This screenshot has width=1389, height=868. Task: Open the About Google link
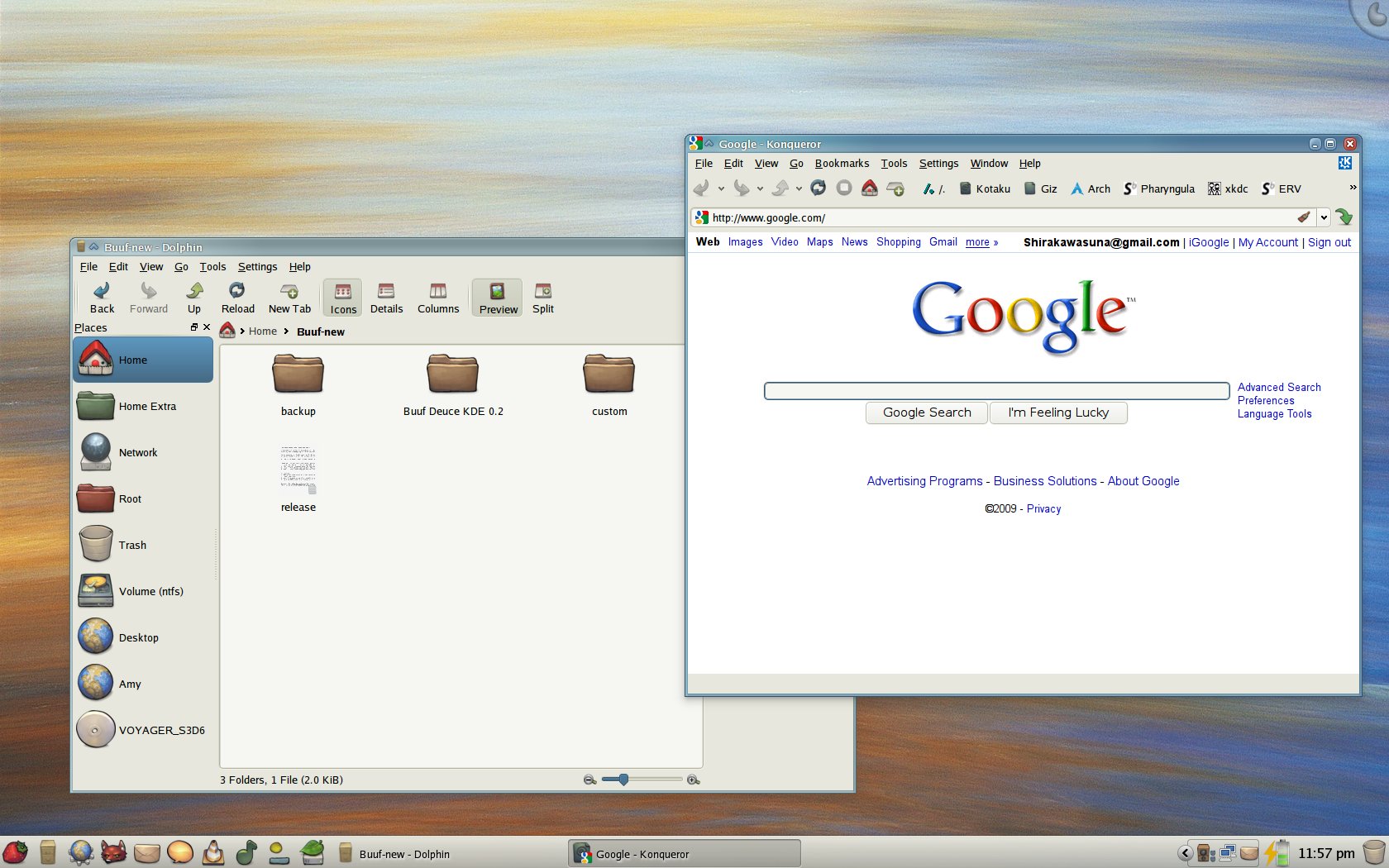pyautogui.click(x=1143, y=481)
